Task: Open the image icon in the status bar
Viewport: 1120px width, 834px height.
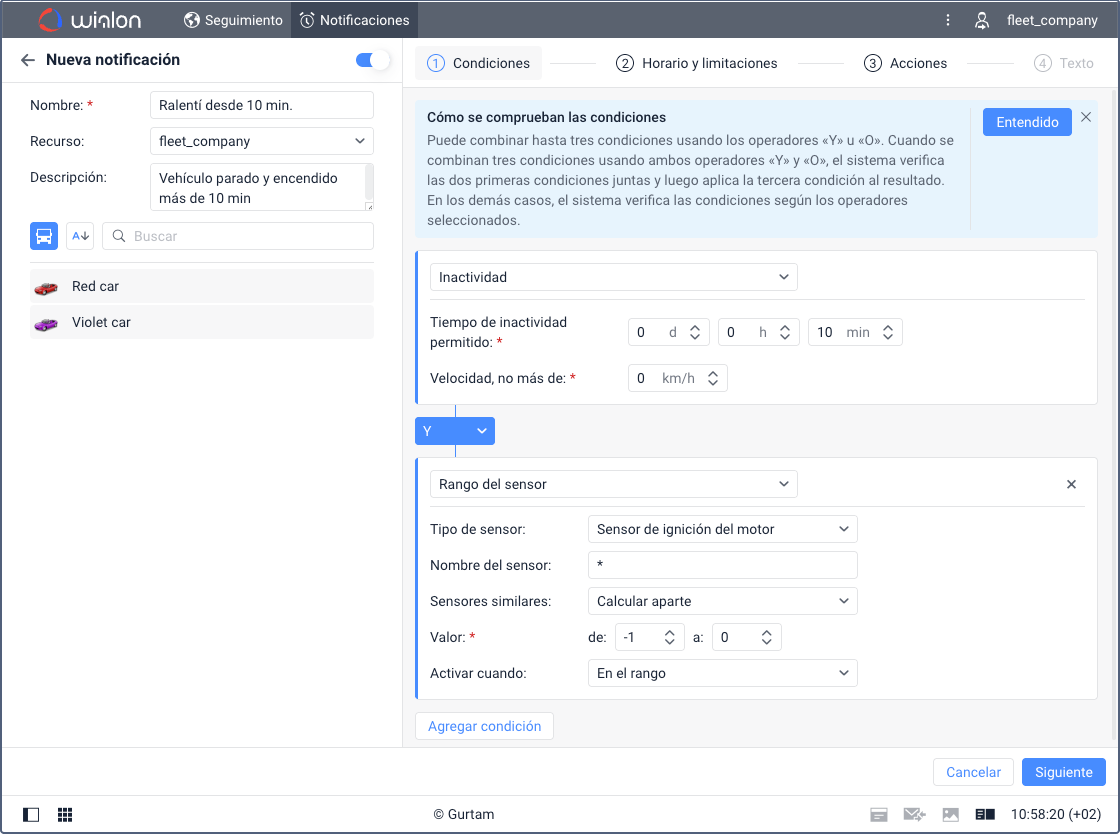Action: 950,815
